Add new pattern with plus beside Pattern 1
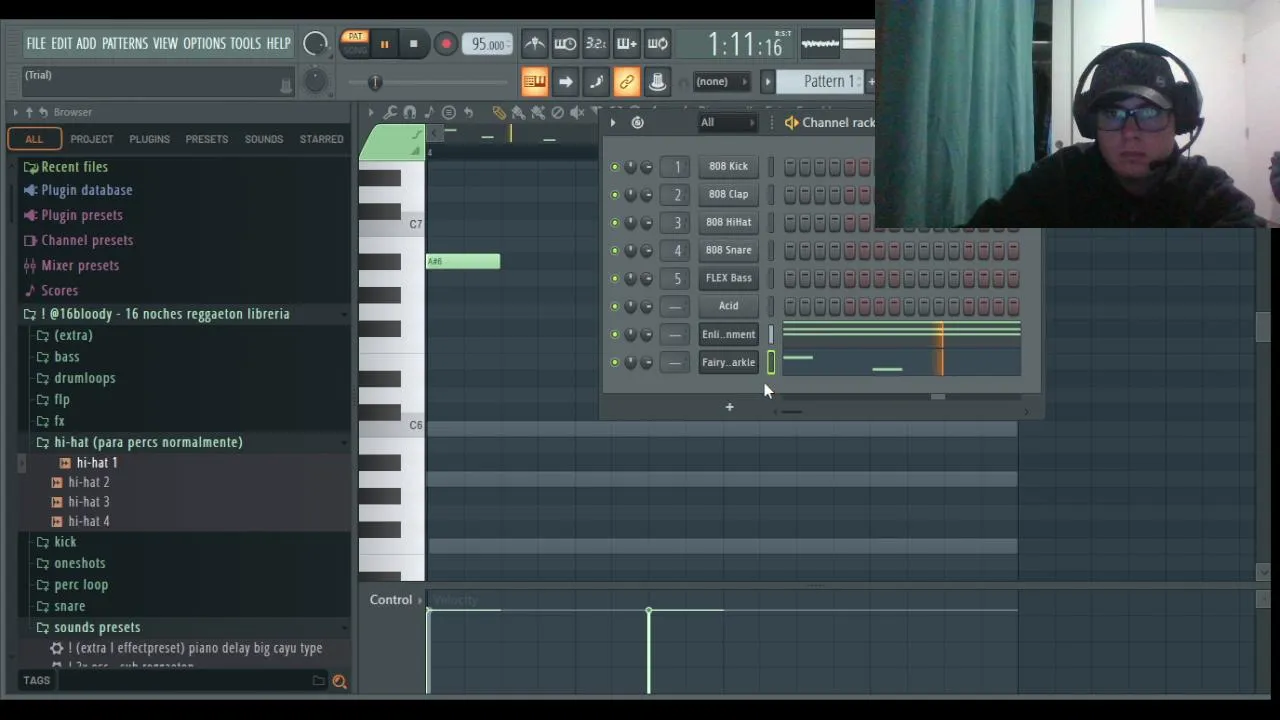The image size is (1280, 720). [870, 82]
